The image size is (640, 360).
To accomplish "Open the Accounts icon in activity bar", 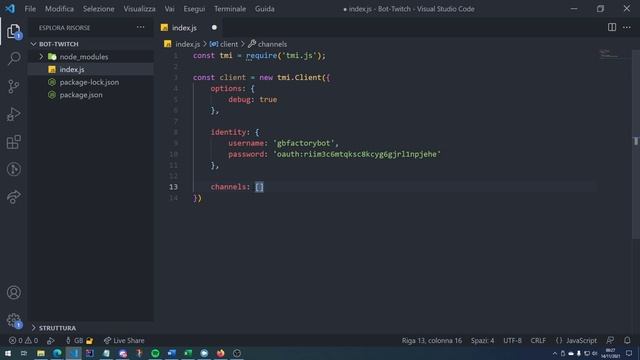I will 13,292.
